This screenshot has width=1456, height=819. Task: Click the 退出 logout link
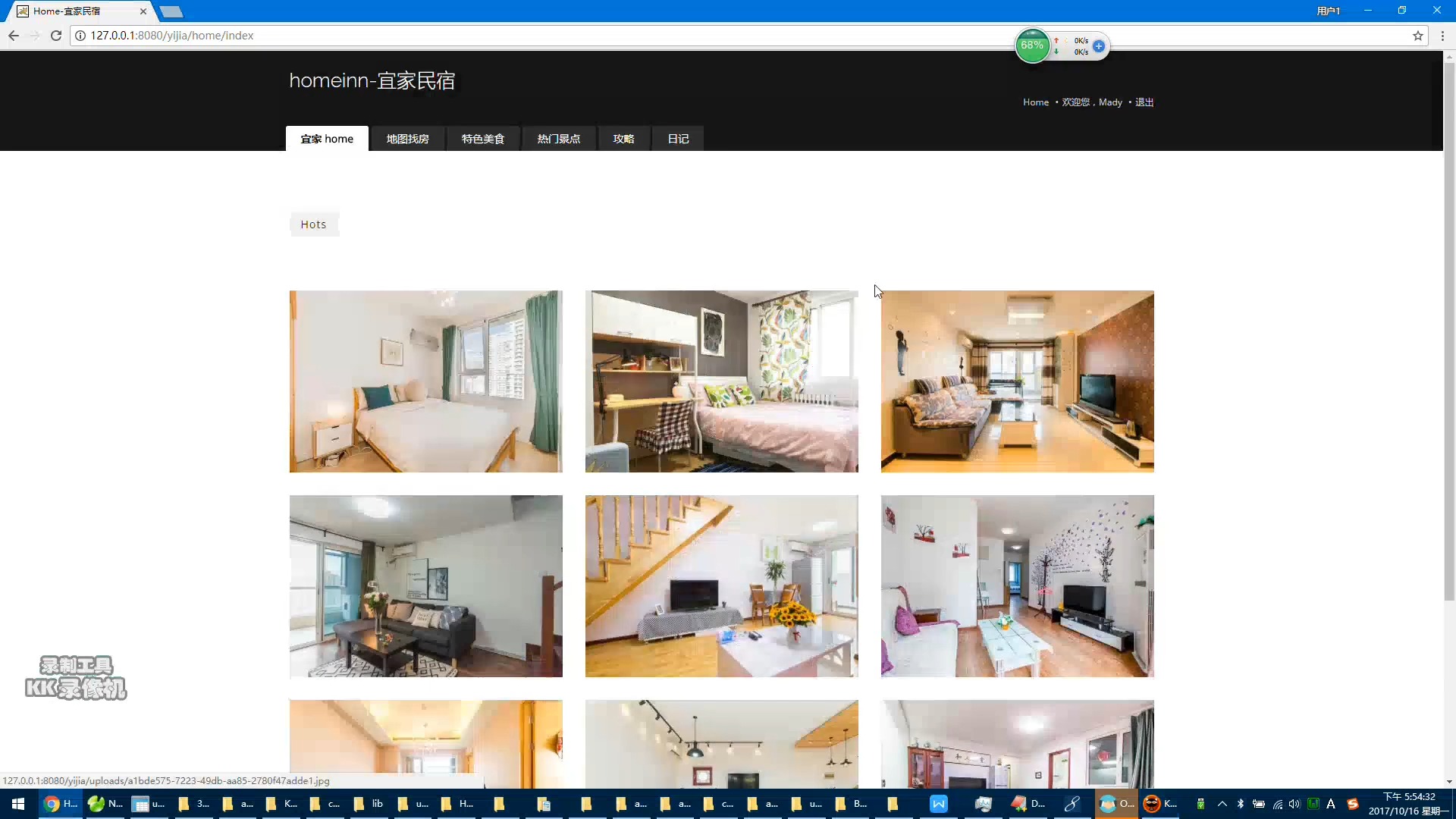point(1144,102)
